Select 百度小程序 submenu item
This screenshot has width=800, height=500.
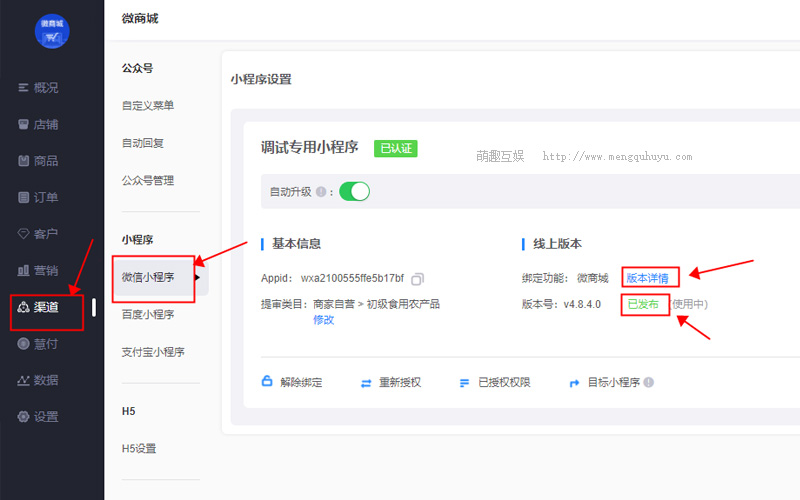[x=148, y=314]
